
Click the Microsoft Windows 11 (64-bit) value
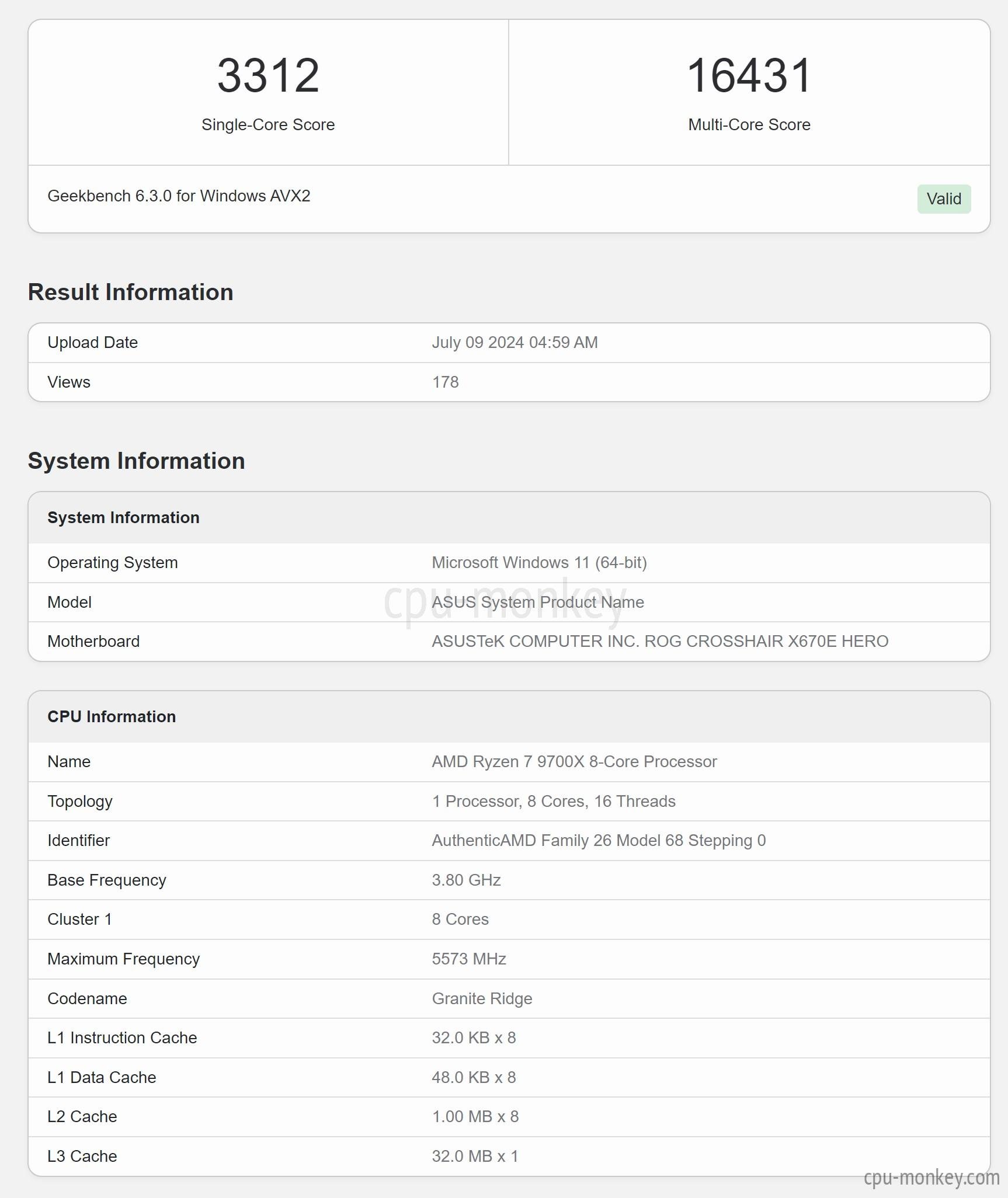point(539,563)
